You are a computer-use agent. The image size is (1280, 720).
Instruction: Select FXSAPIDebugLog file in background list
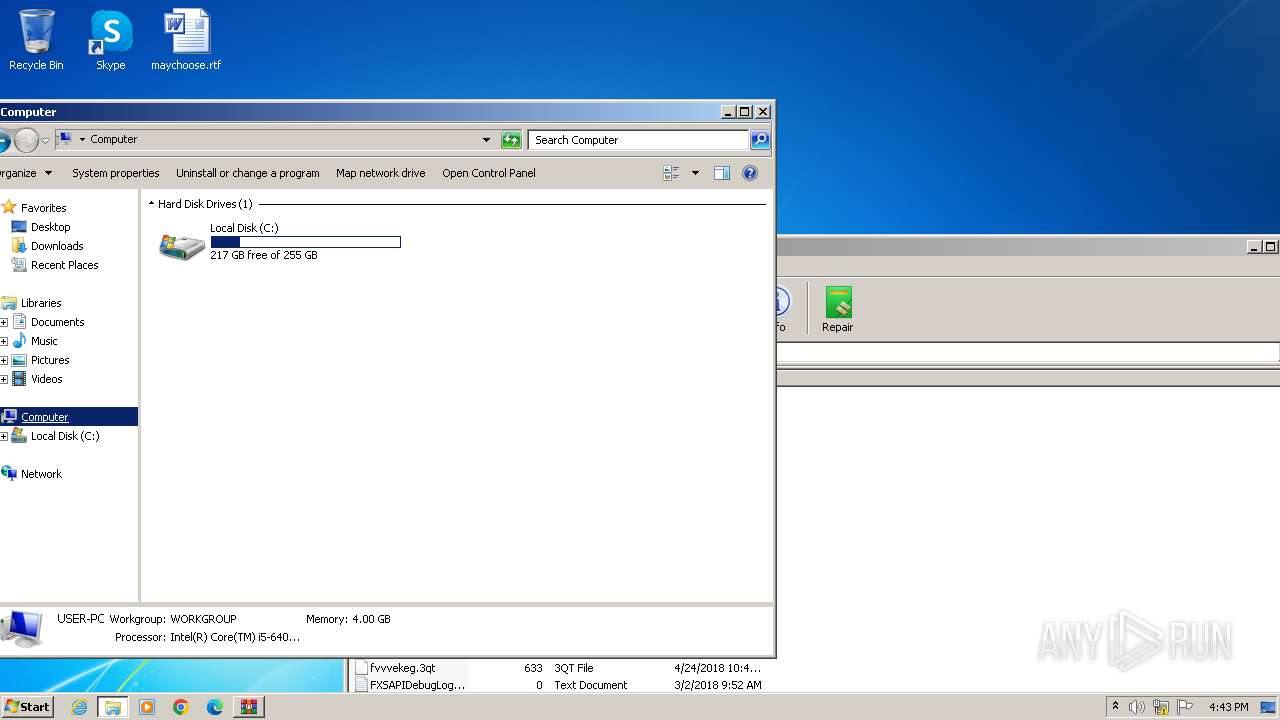(x=416, y=685)
